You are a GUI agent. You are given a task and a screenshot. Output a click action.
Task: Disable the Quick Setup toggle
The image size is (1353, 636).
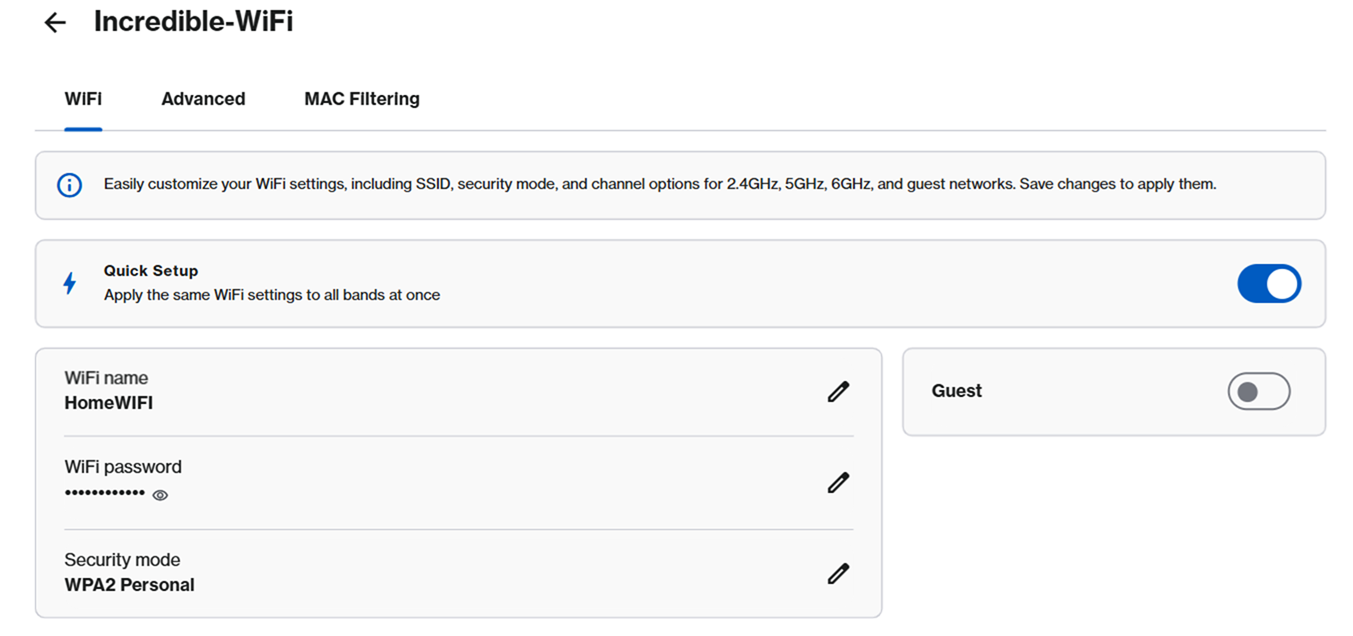tap(1269, 283)
